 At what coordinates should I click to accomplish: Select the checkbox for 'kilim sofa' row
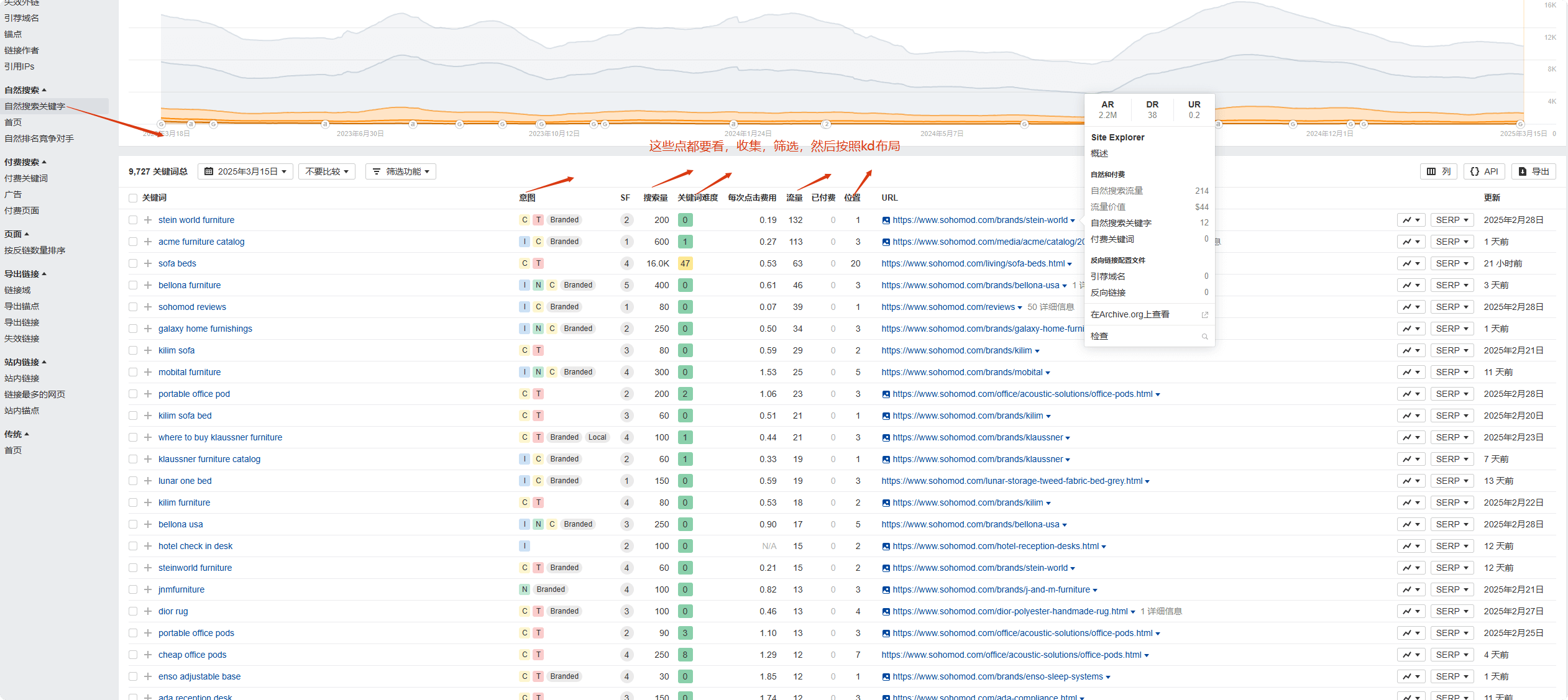[x=133, y=350]
